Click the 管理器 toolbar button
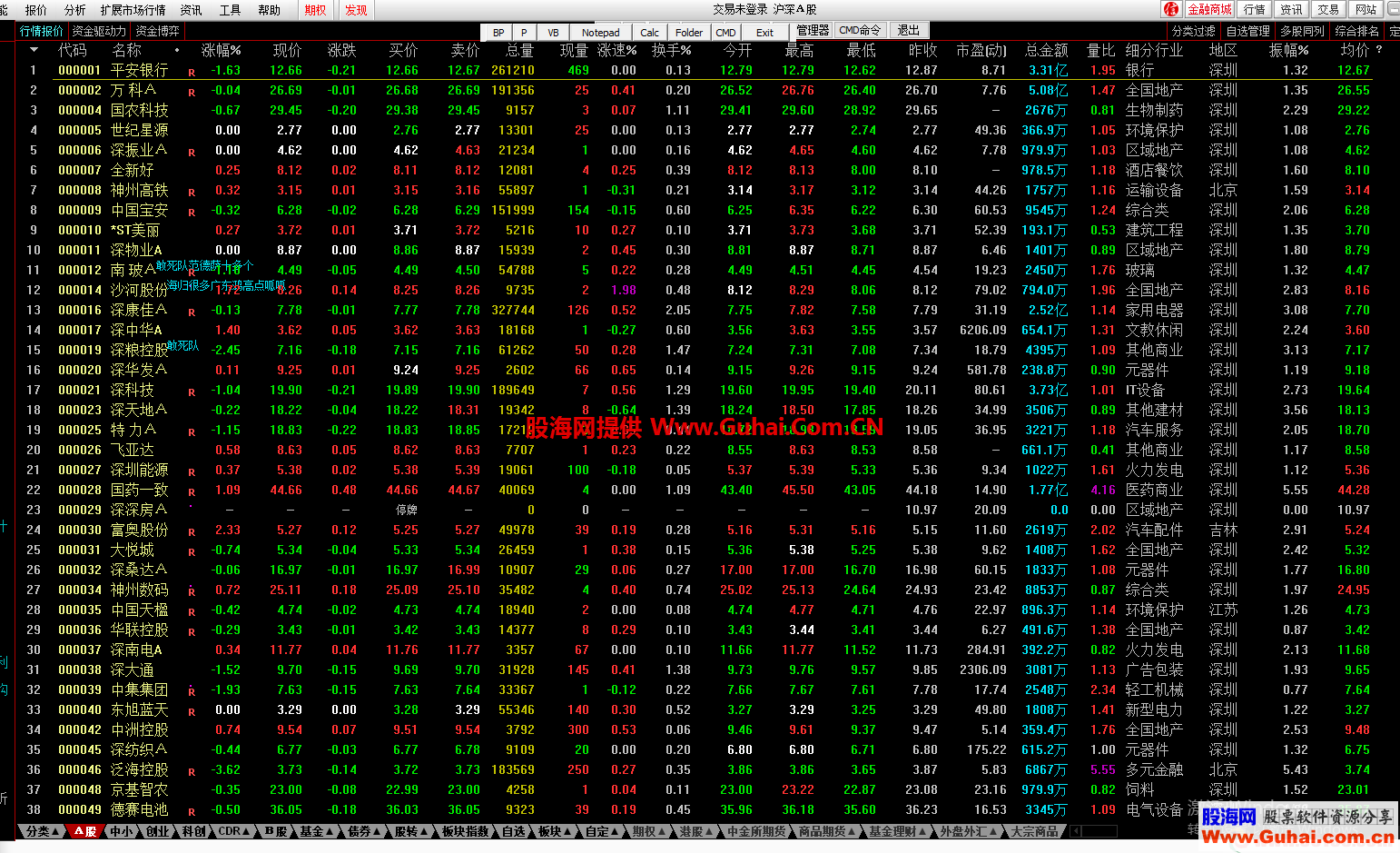 (813, 31)
